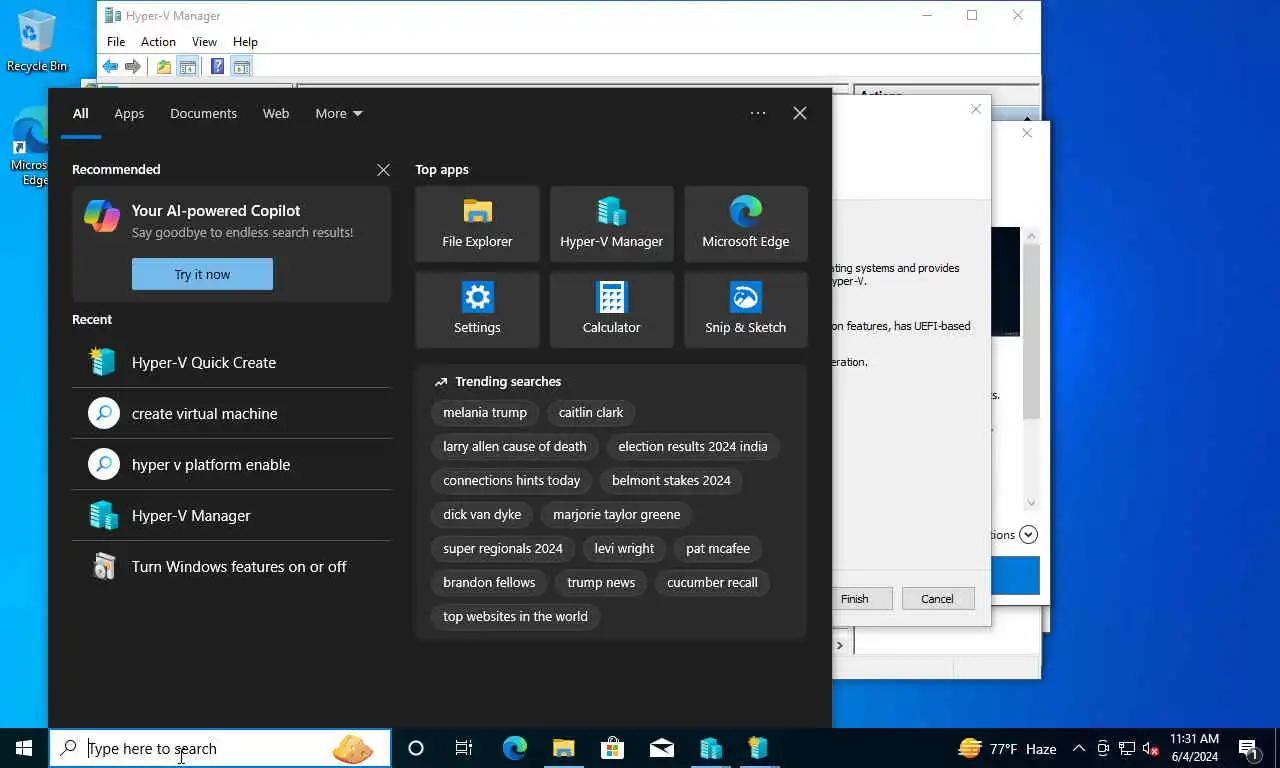Open View menu in Hyper-V Manager
The image size is (1280, 768).
tap(204, 42)
